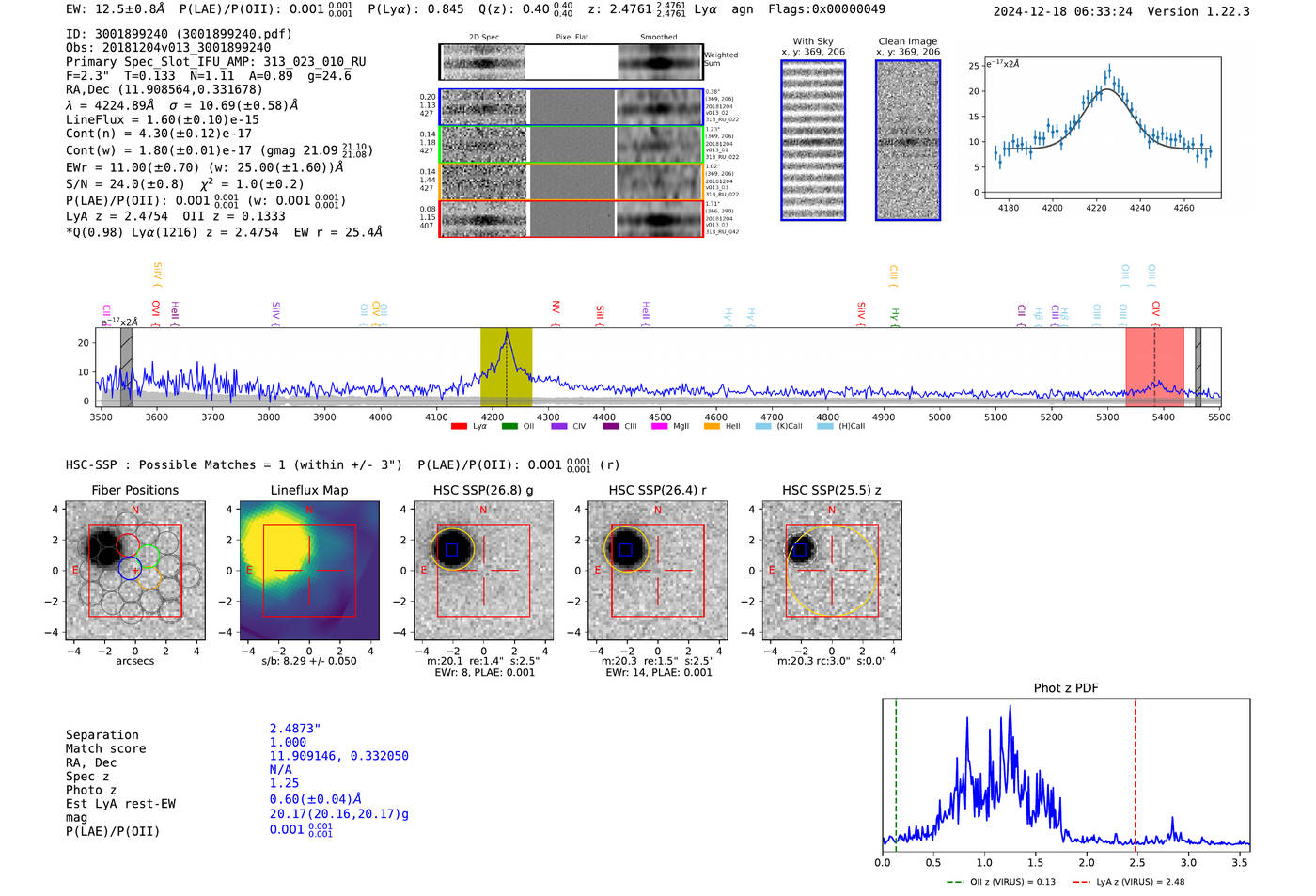
Task: Click the green-outlined 2D spectrum fiber row
Action: click(571, 145)
